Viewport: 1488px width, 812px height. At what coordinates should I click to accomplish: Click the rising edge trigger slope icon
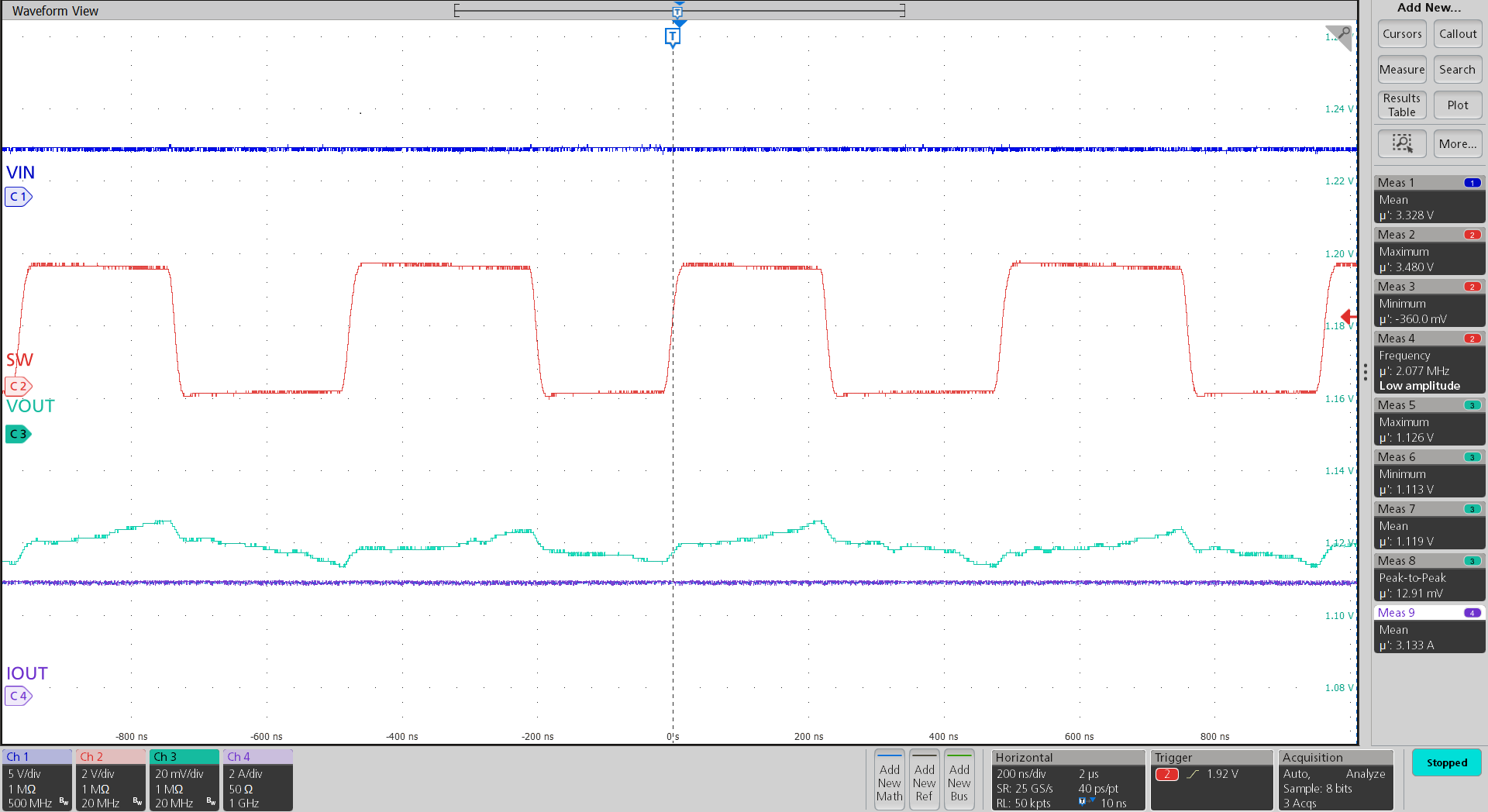[1193, 774]
